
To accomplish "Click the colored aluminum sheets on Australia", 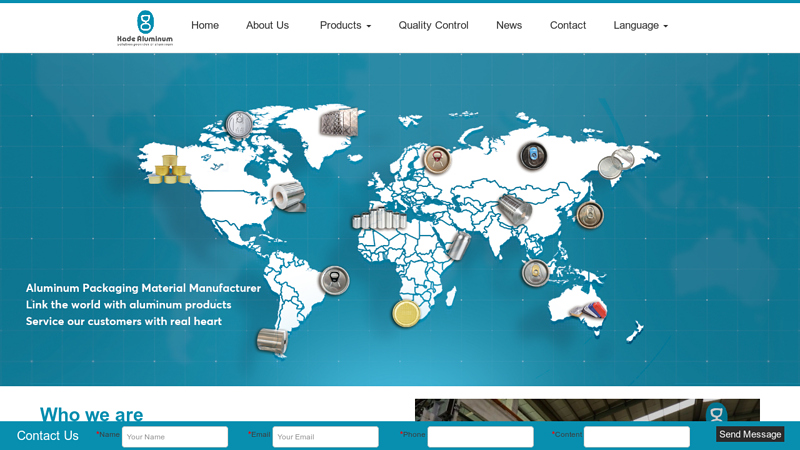I will coord(589,310).
